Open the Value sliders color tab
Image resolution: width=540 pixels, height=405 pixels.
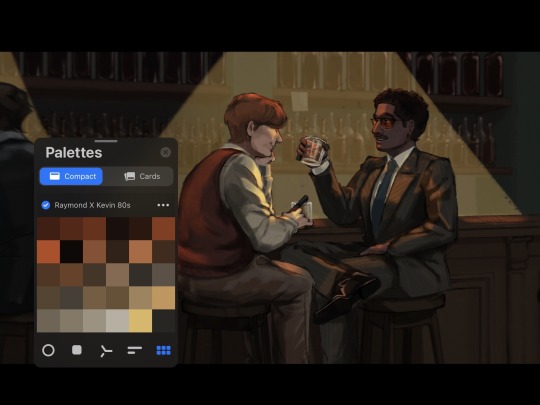pos(135,350)
